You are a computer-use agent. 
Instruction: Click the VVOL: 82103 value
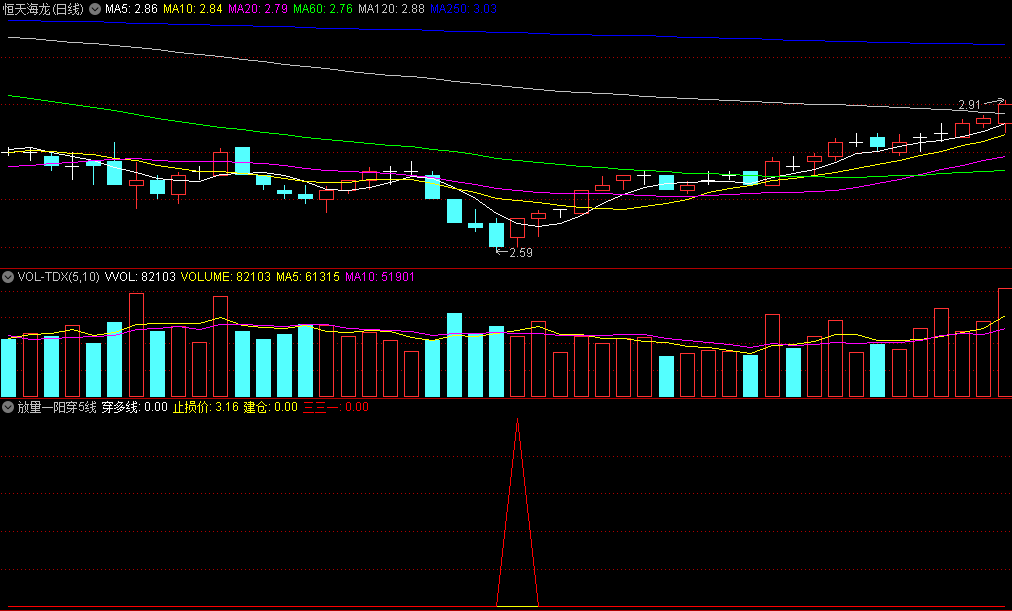(140, 277)
